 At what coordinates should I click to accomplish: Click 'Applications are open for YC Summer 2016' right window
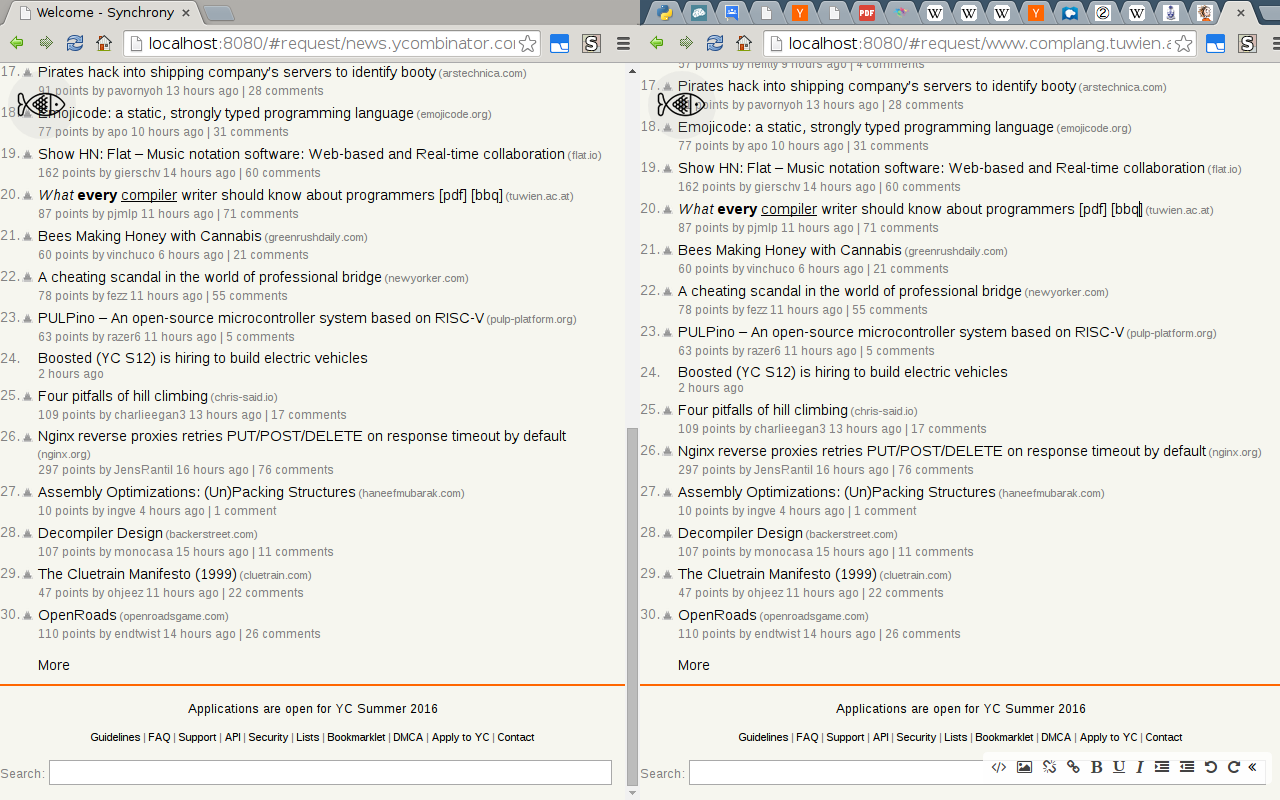pyautogui.click(x=961, y=709)
